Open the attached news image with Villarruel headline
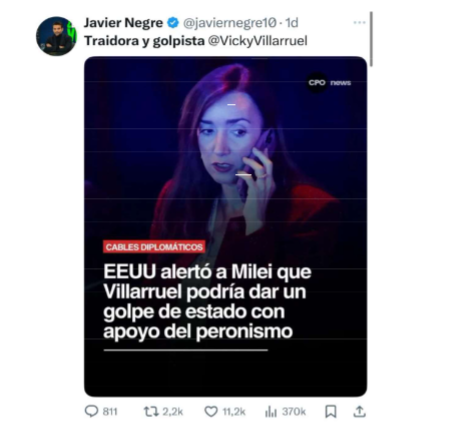Viewport: 472px width, 444px height. point(226,227)
